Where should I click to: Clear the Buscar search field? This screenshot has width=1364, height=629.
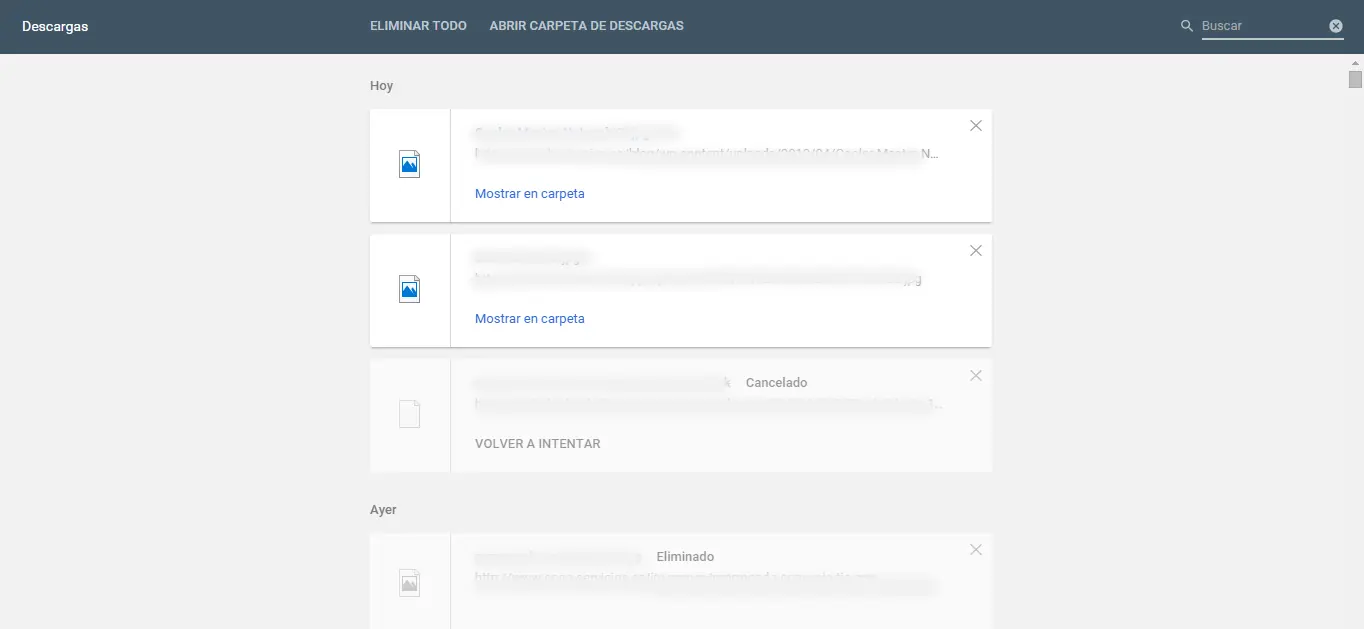point(1336,26)
